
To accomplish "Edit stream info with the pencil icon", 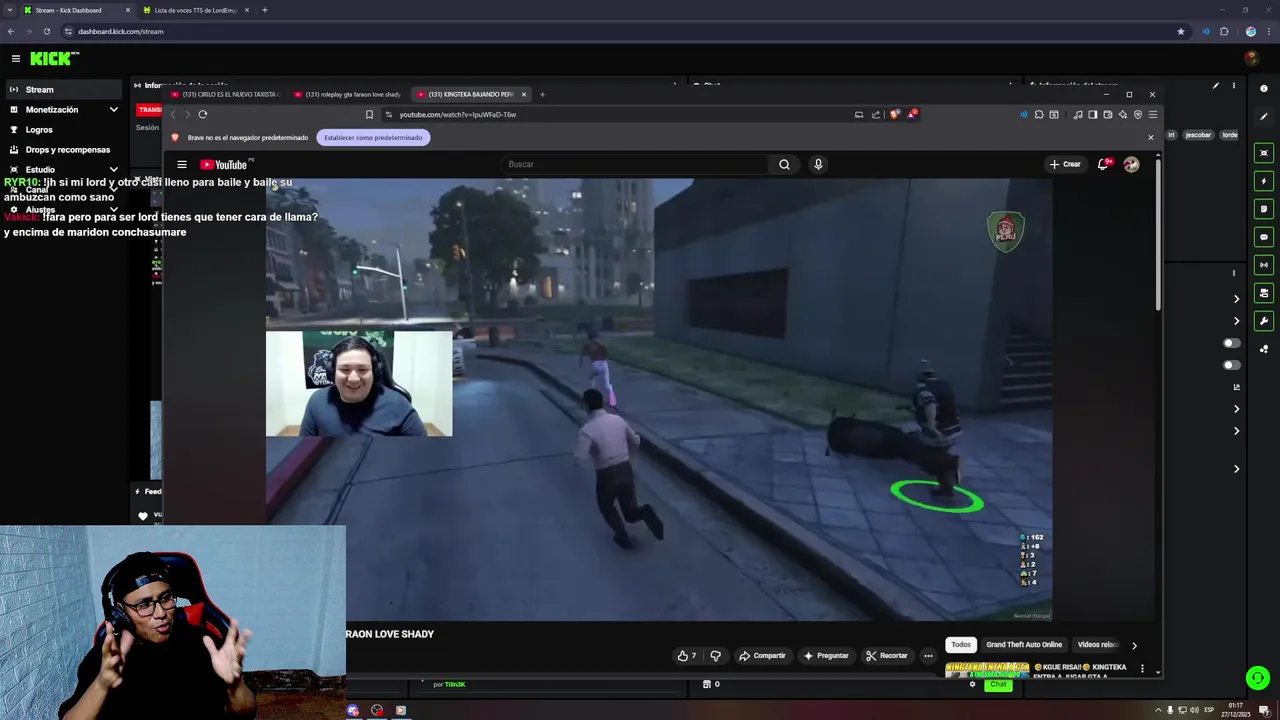I will [1216, 86].
